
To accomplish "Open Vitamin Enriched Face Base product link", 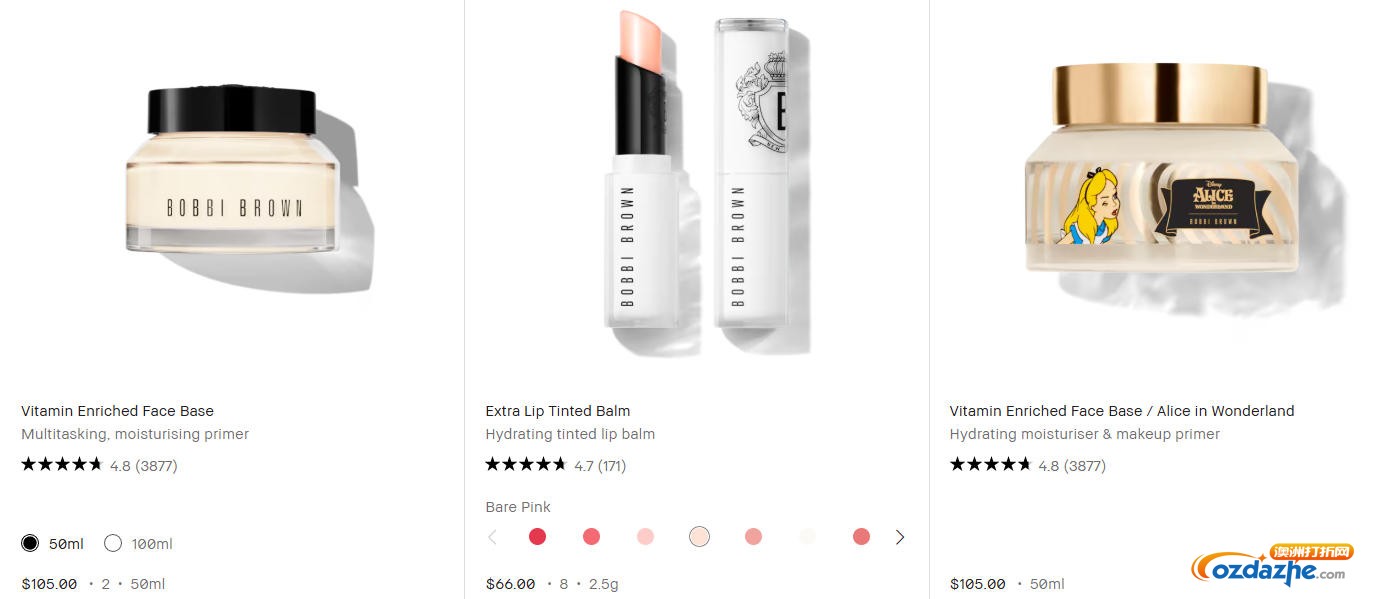I will pos(117,411).
